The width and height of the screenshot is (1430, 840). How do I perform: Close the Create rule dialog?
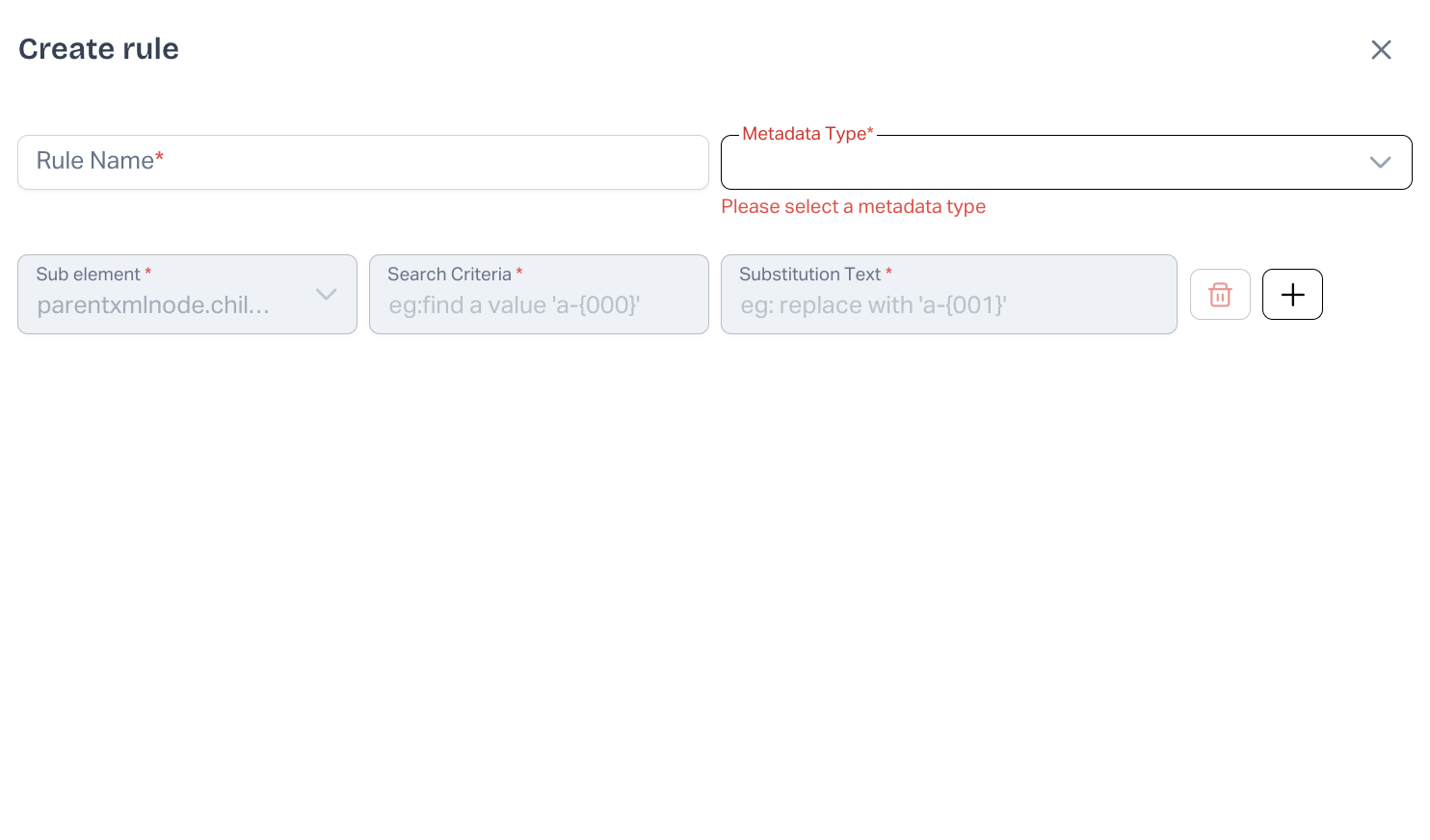pos(1381,50)
